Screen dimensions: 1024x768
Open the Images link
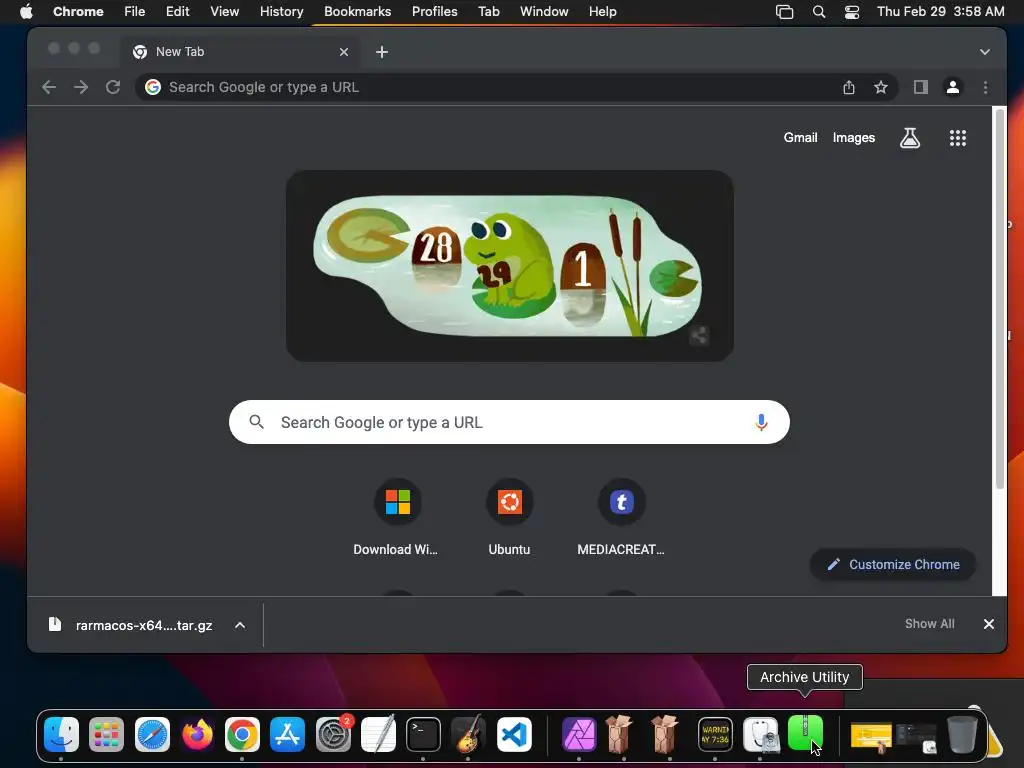[854, 138]
